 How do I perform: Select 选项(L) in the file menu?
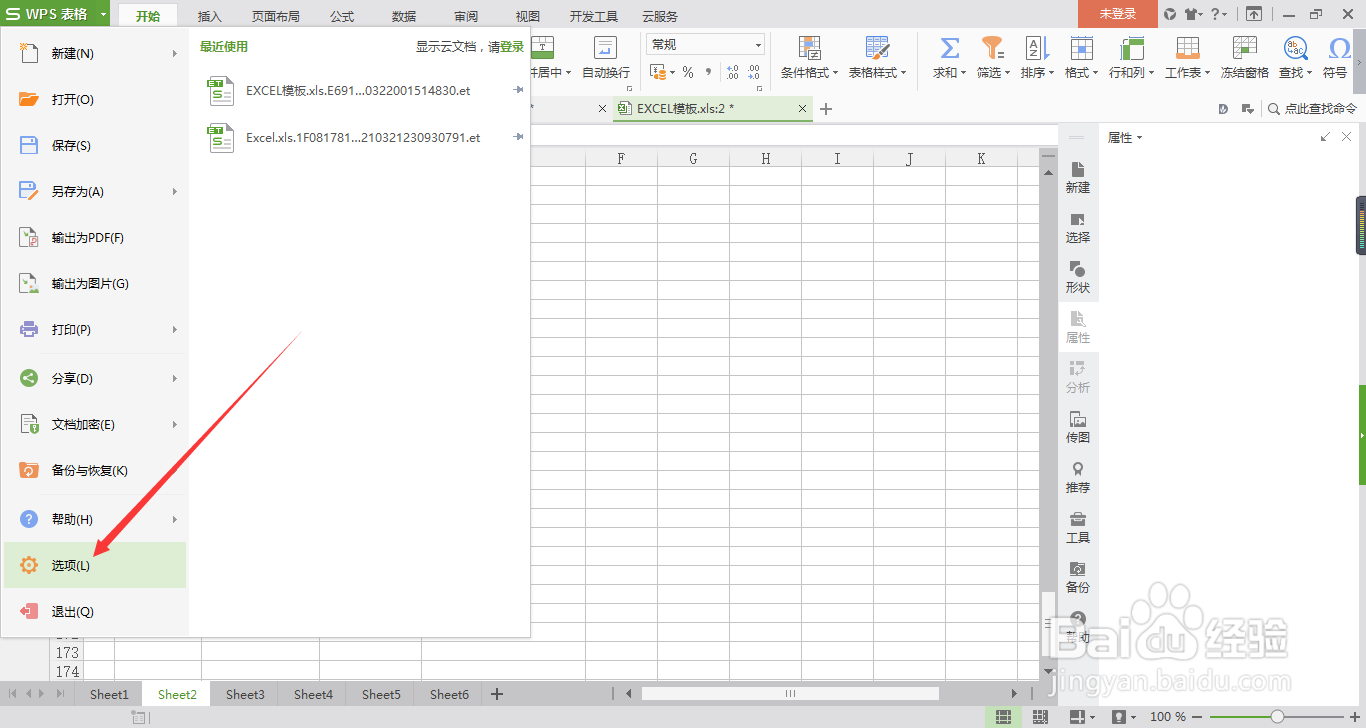point(94,565)
